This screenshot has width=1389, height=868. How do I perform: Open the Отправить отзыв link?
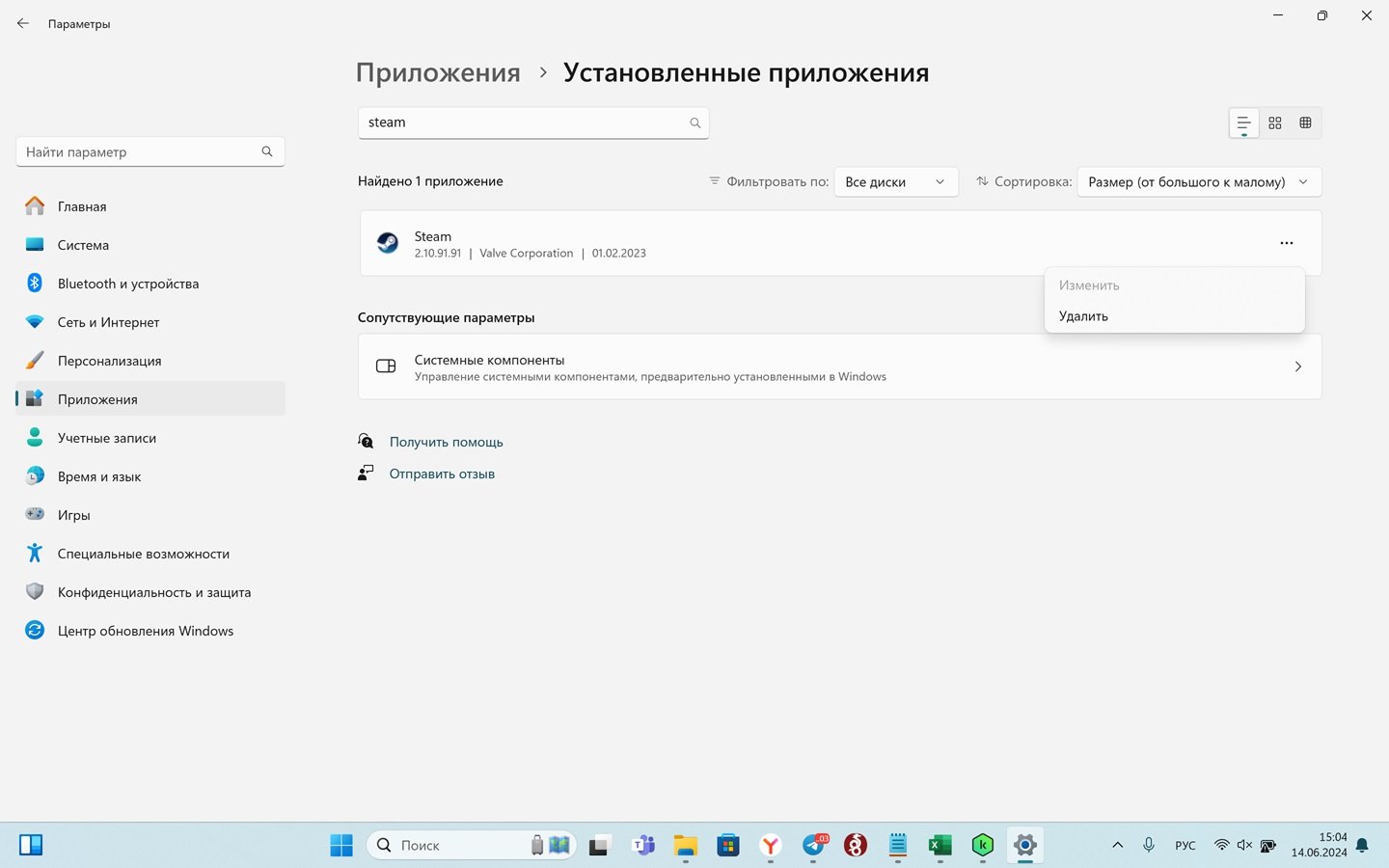pos(442,474)
